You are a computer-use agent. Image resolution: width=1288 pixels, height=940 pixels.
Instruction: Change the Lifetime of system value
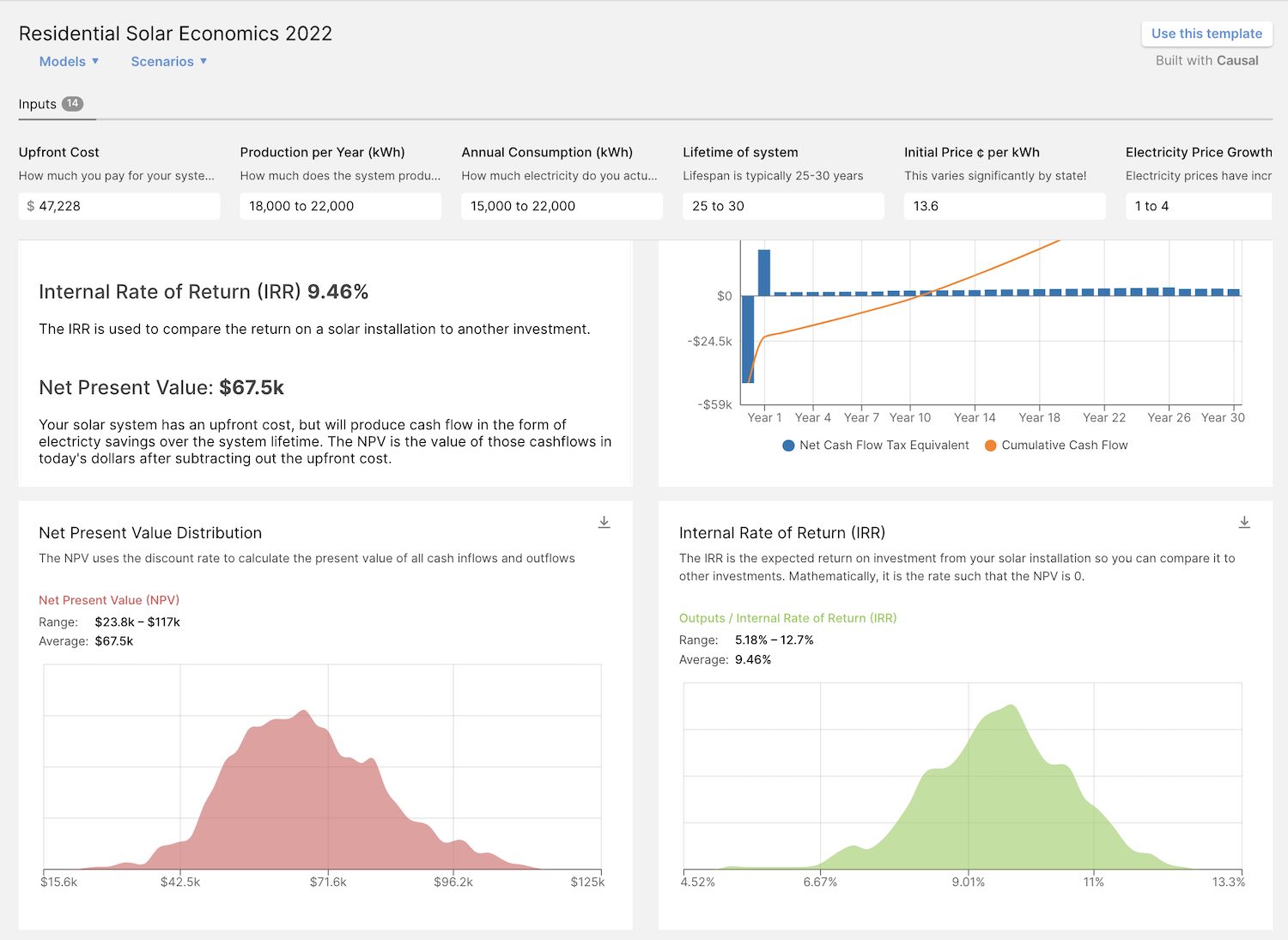coord(783,206)
